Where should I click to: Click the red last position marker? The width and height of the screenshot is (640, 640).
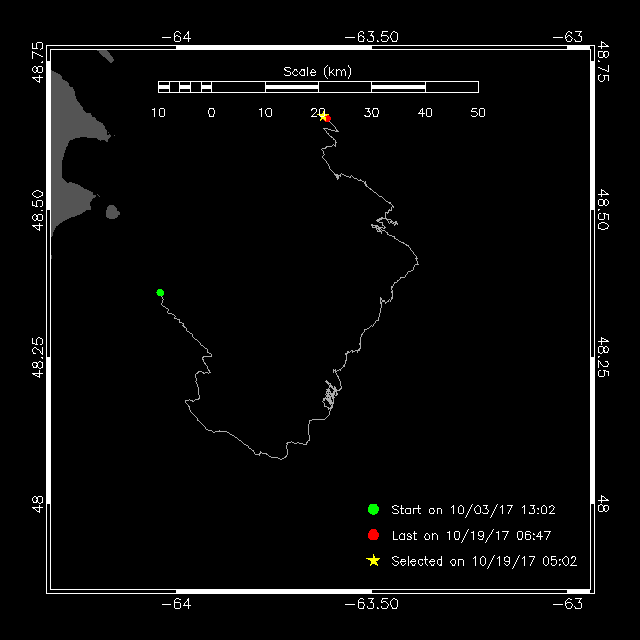pyautogui.click(x=328, y=119)
